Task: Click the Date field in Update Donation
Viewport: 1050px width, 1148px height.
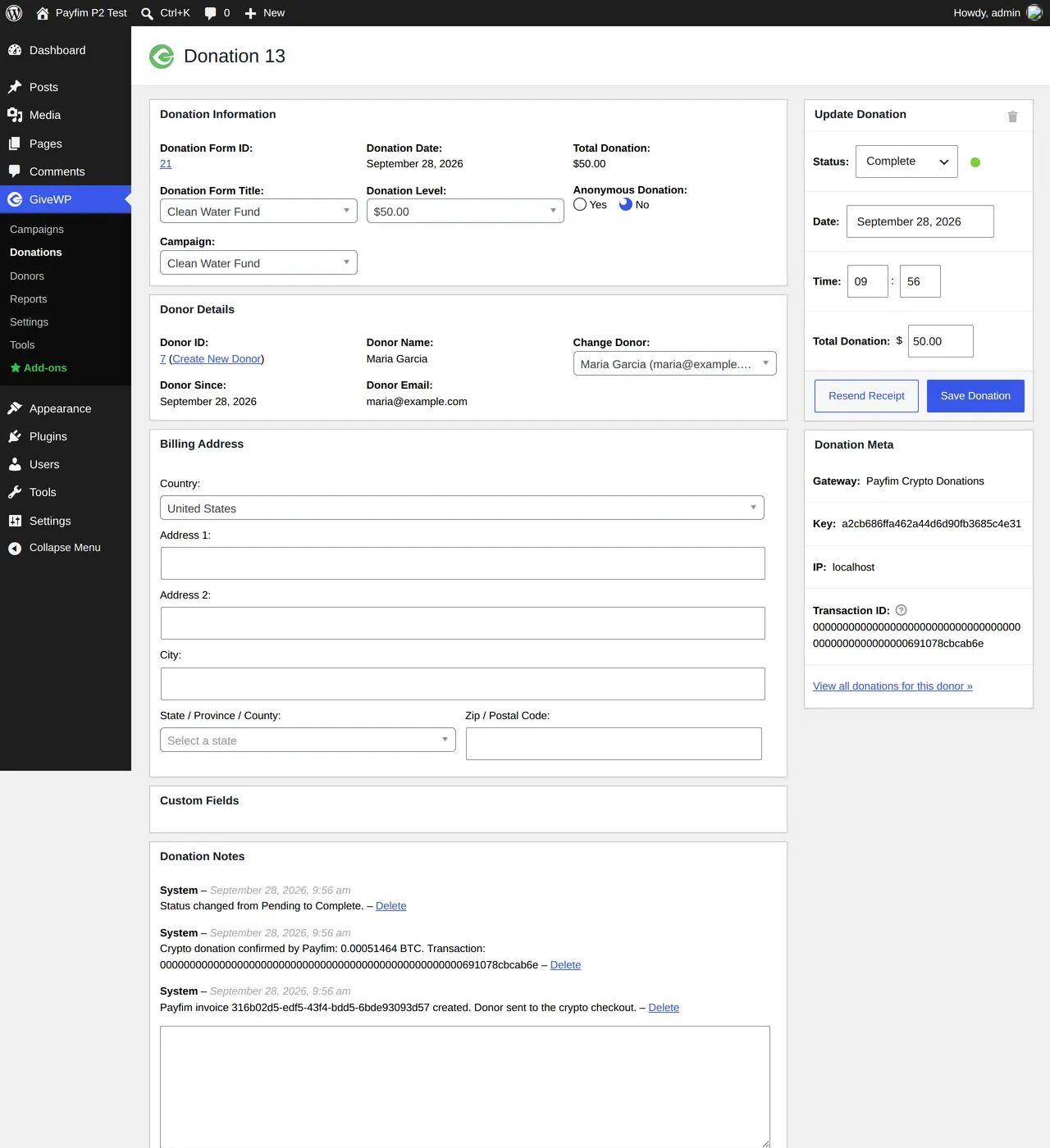Action: (920, 221)
